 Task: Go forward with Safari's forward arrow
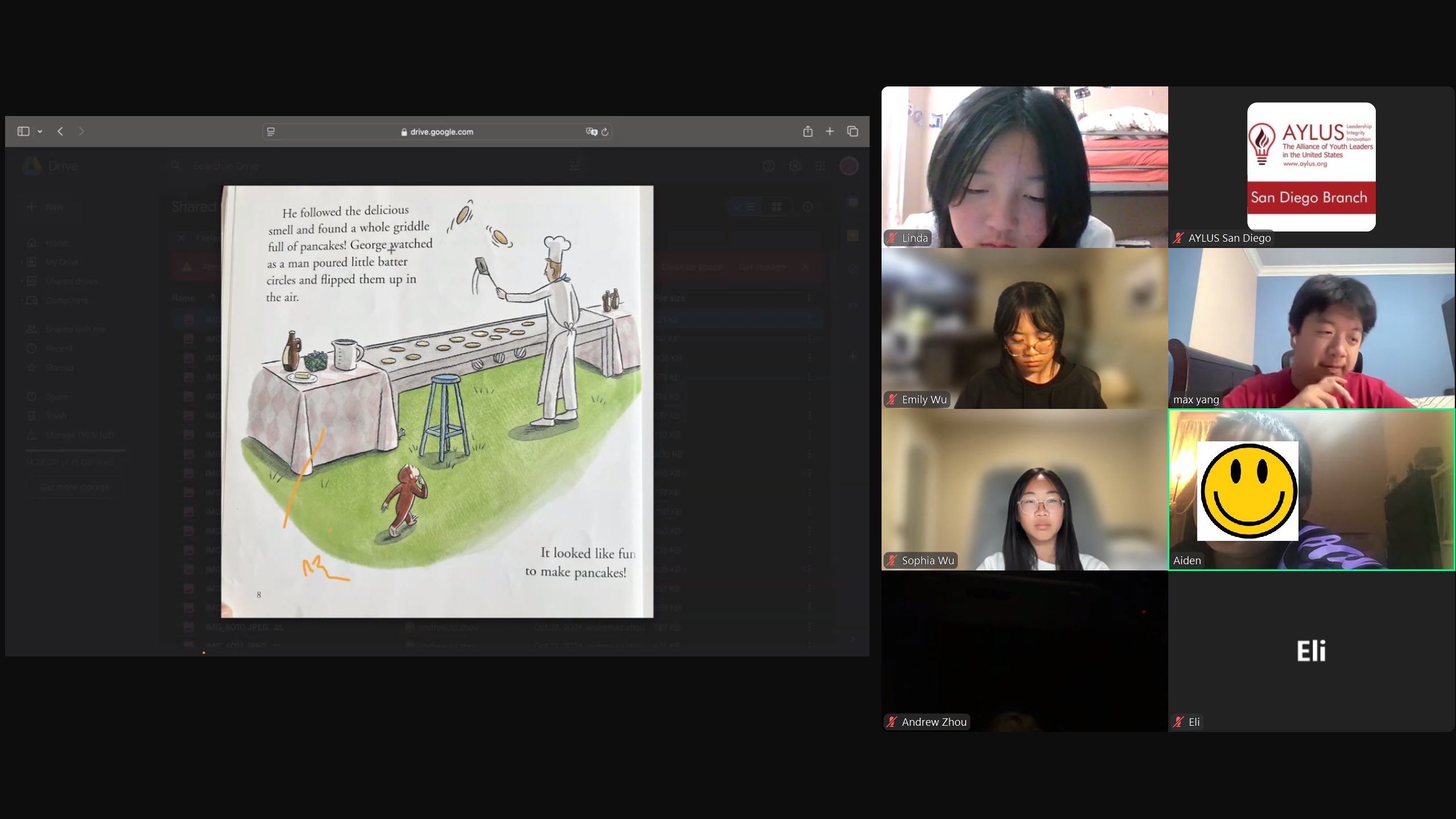(81, 131)
